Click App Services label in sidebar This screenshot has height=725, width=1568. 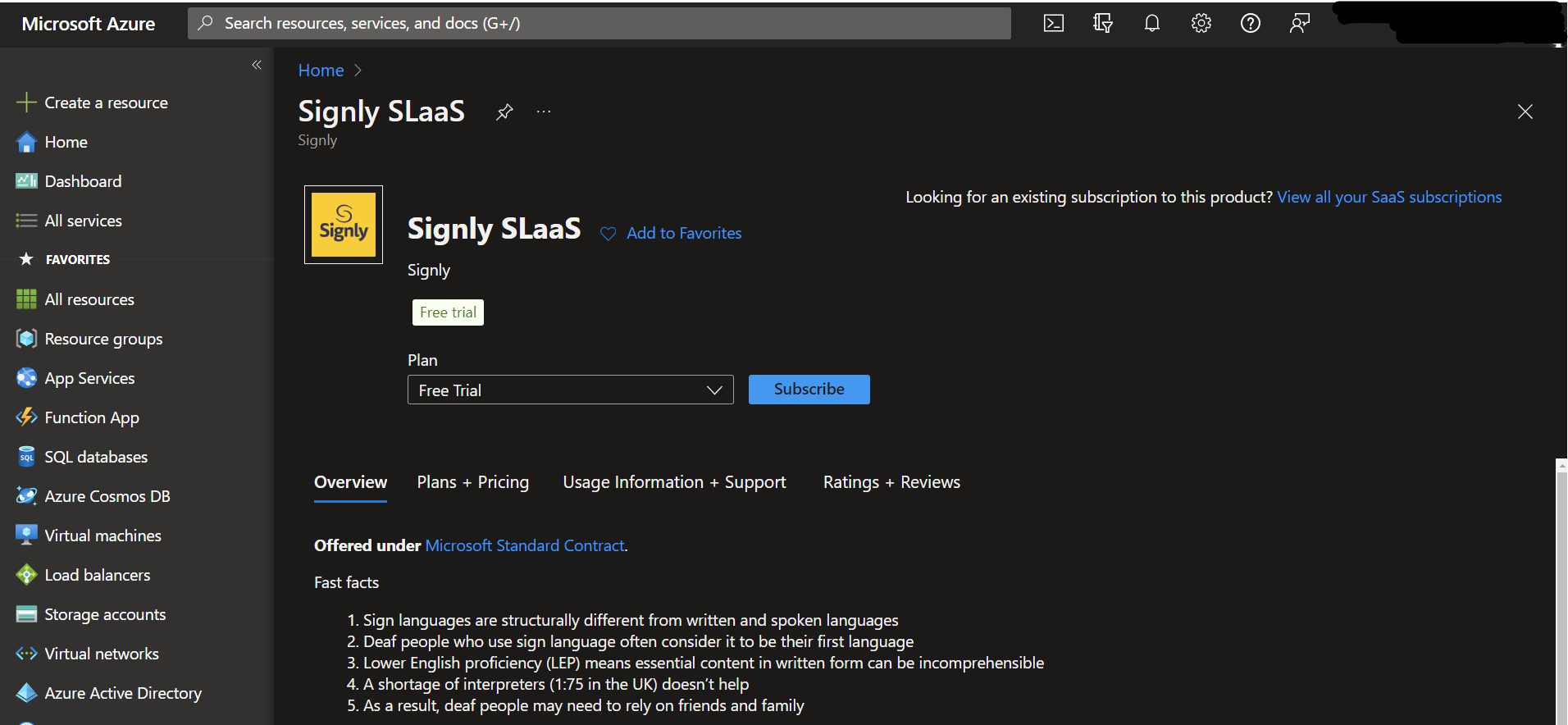pyautogui.click(x=89, y=378)
